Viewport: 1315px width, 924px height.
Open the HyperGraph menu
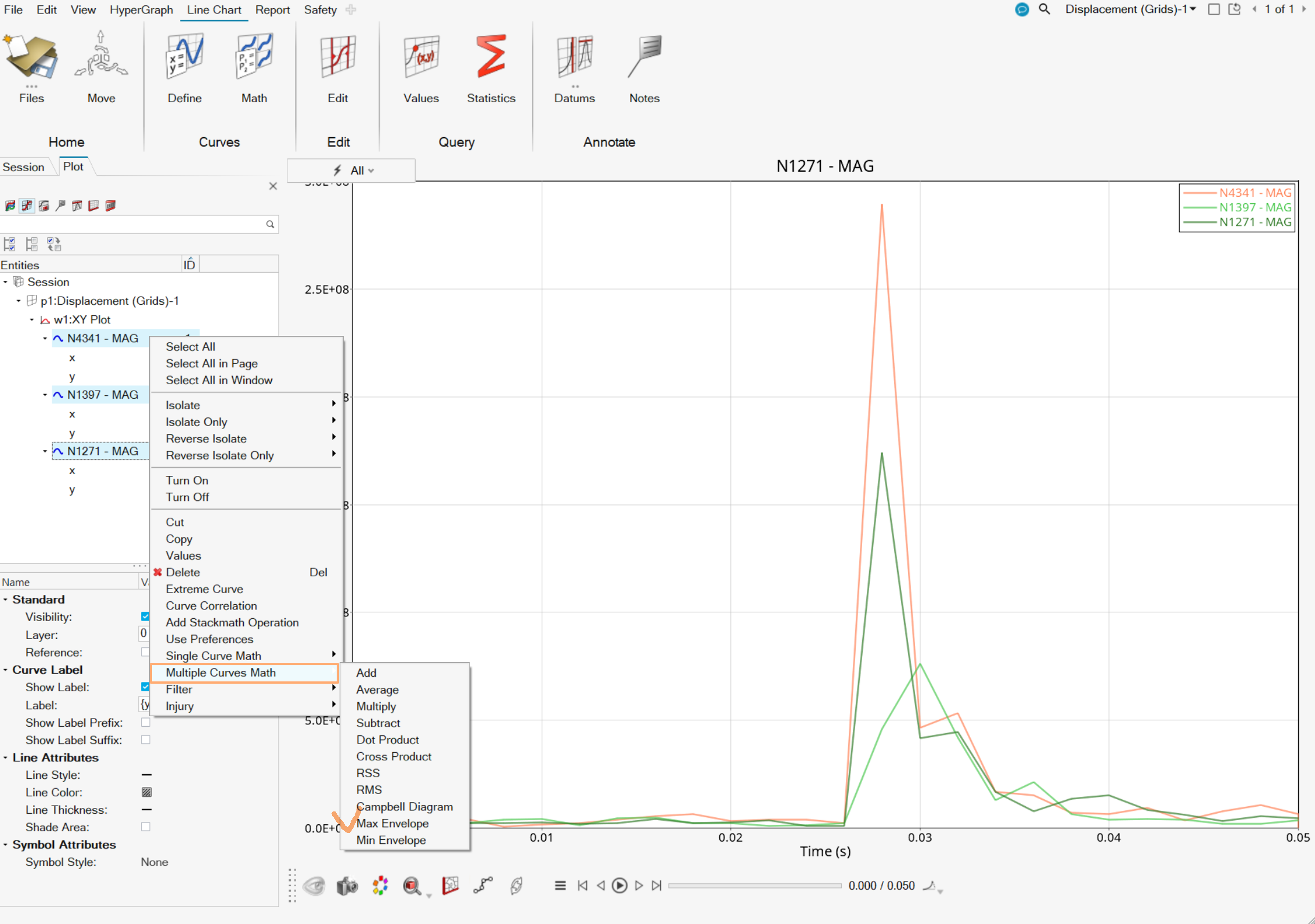[x=141, y=10]
